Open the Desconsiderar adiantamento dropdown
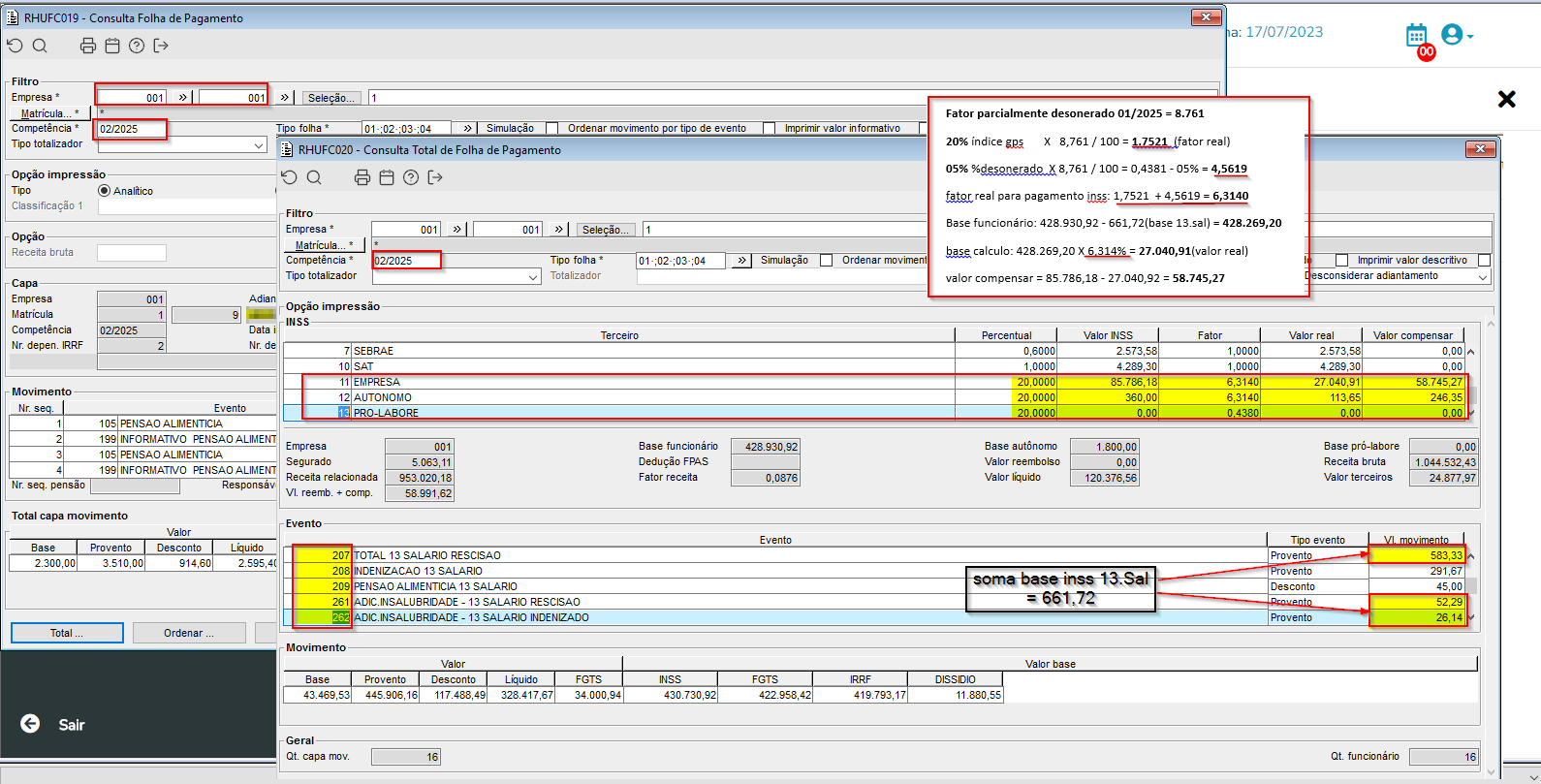The image size is (1541, 784). tap(1482, 277)
